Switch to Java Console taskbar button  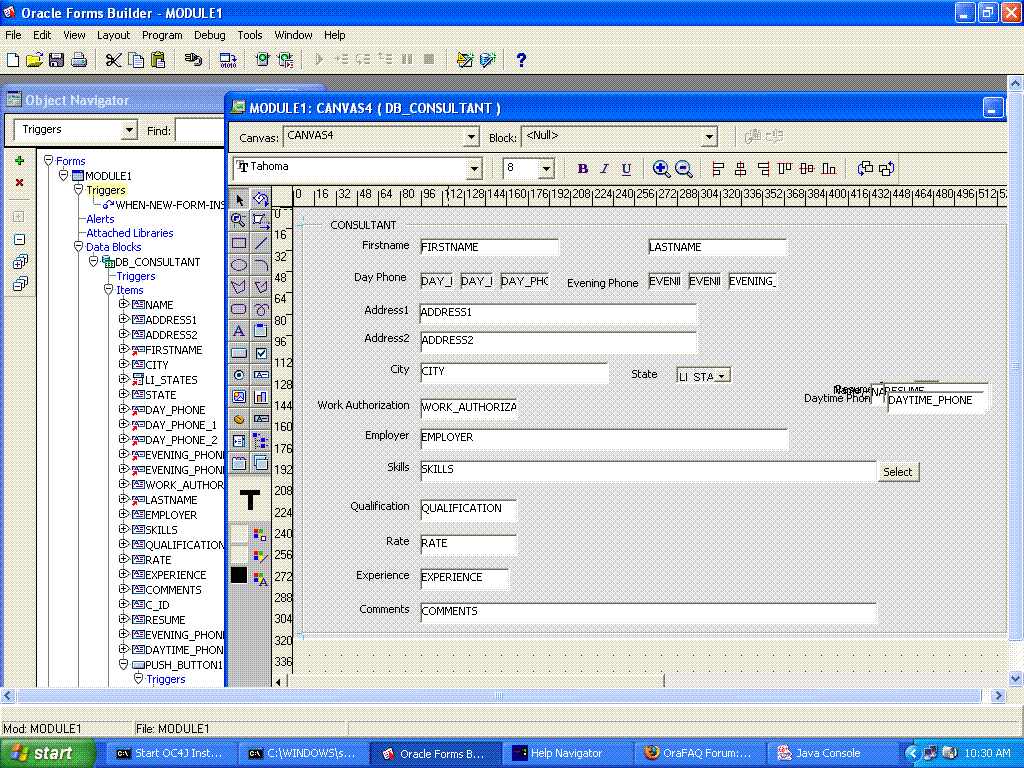(831, 753)
